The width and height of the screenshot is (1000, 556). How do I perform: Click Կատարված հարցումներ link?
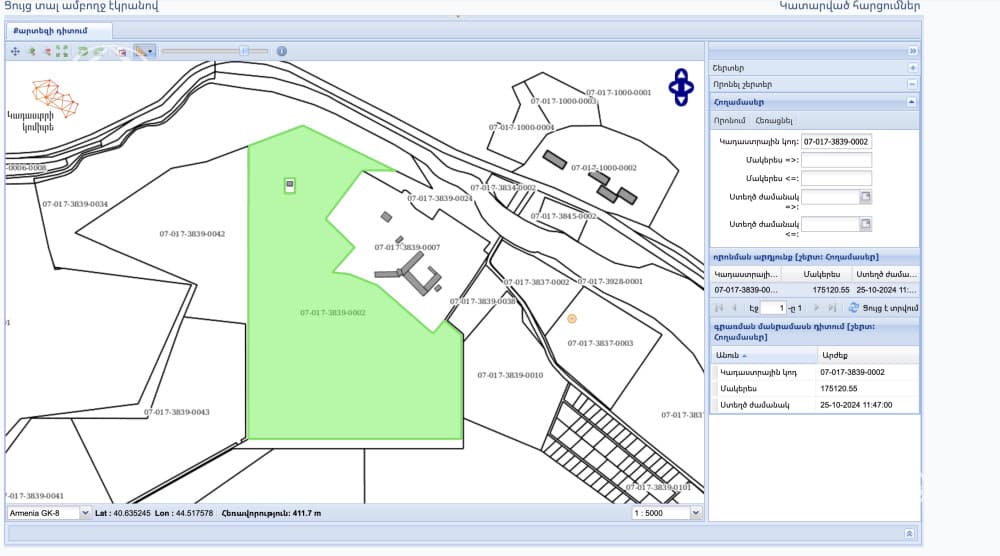(x=849, y=6)
